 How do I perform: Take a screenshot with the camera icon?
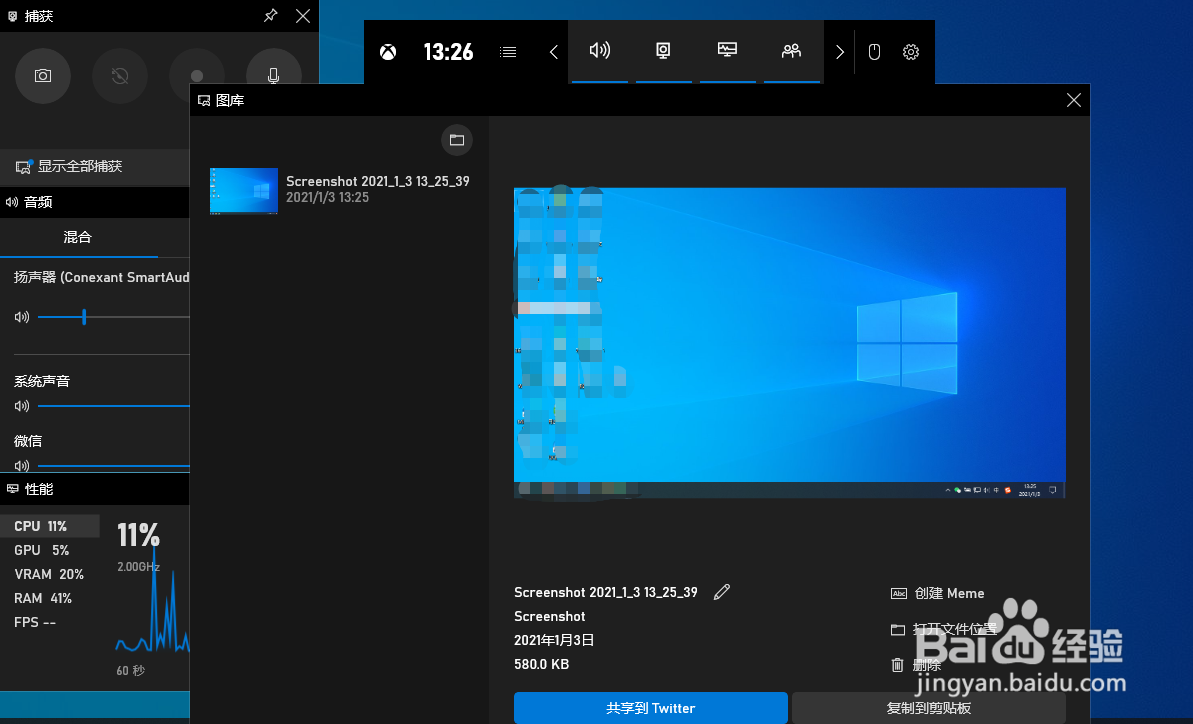pos(42,75)
